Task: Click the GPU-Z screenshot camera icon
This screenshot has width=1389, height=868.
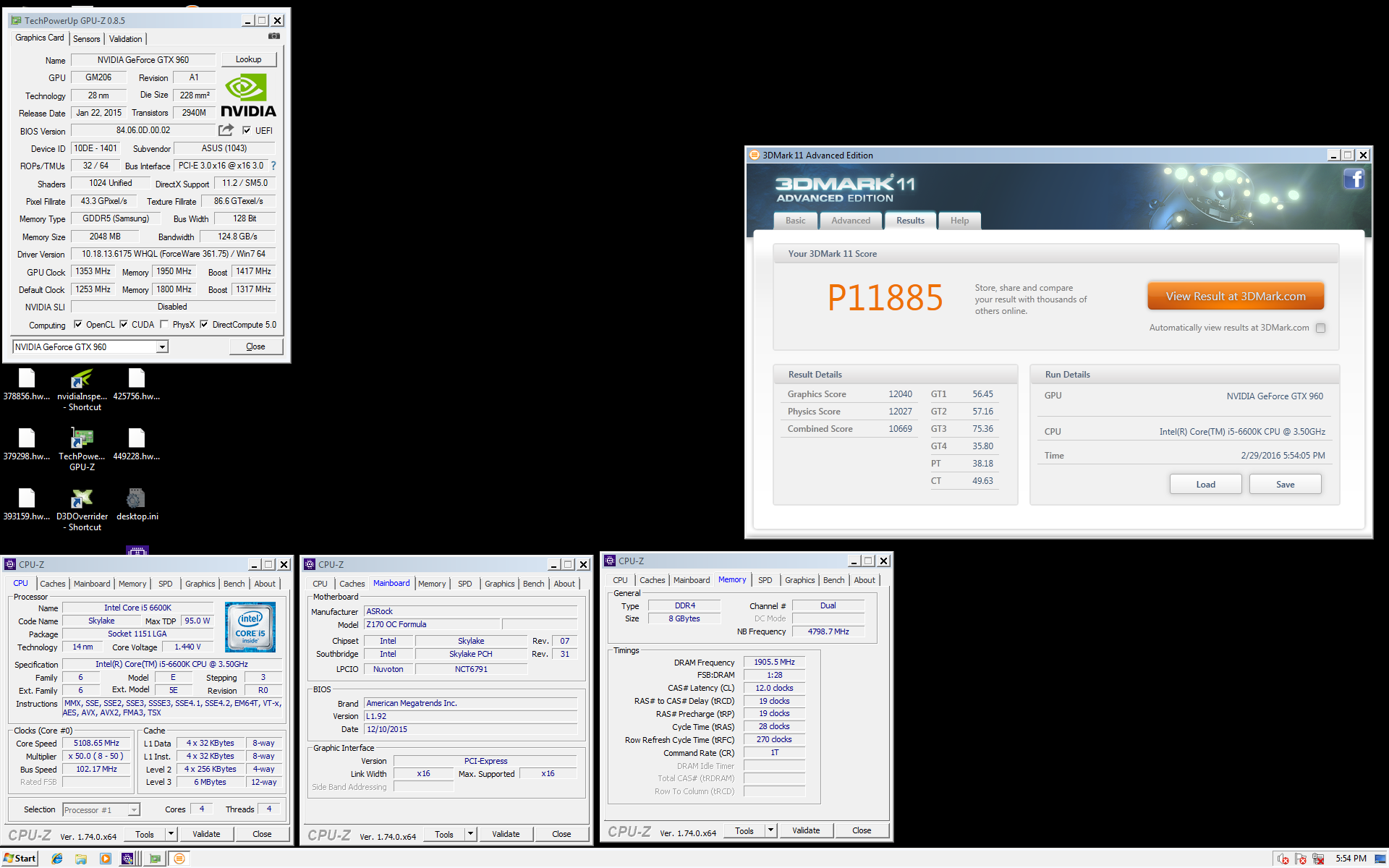Action: click(274, 35)
